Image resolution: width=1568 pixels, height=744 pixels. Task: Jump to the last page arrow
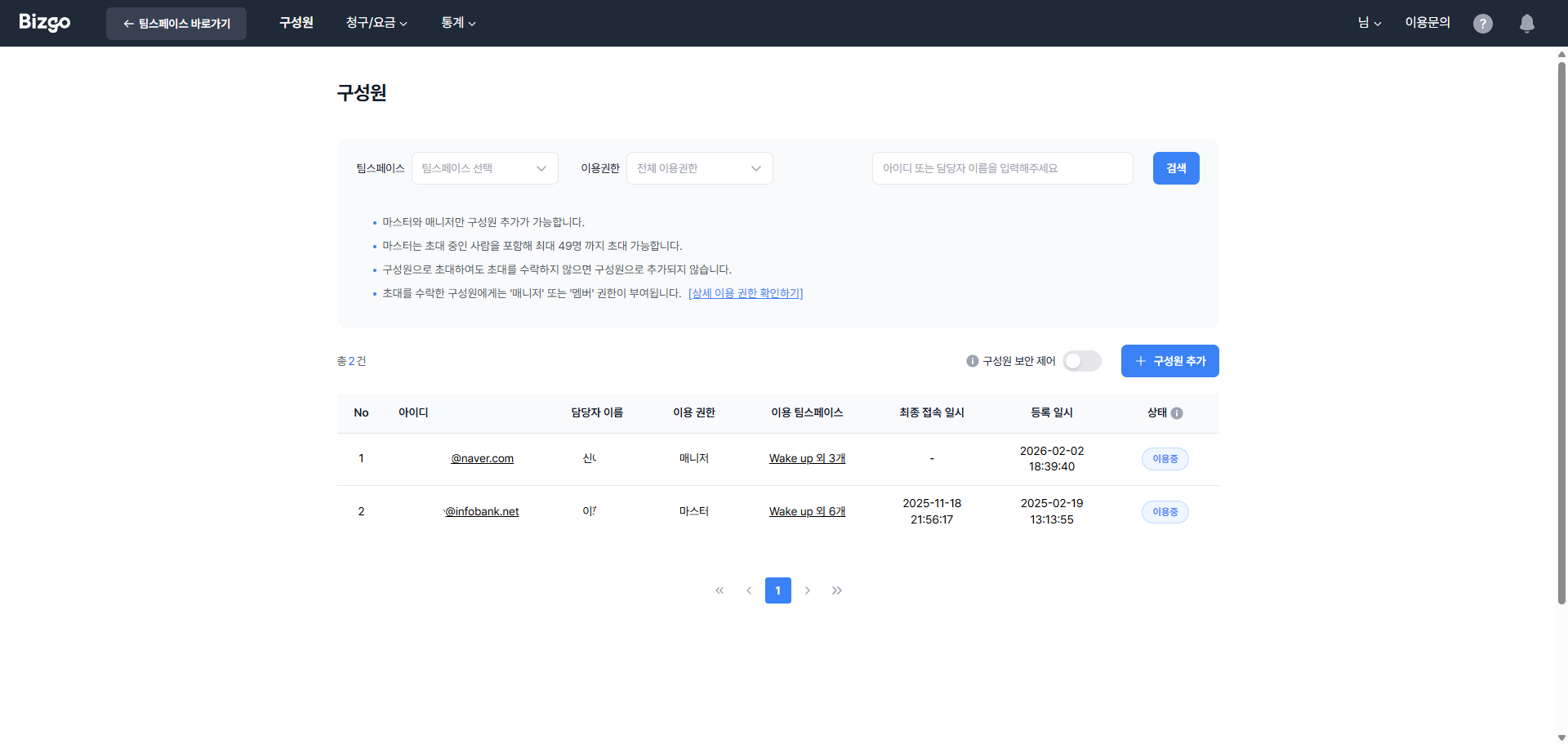pyautogui.click(x=837, y=590)
